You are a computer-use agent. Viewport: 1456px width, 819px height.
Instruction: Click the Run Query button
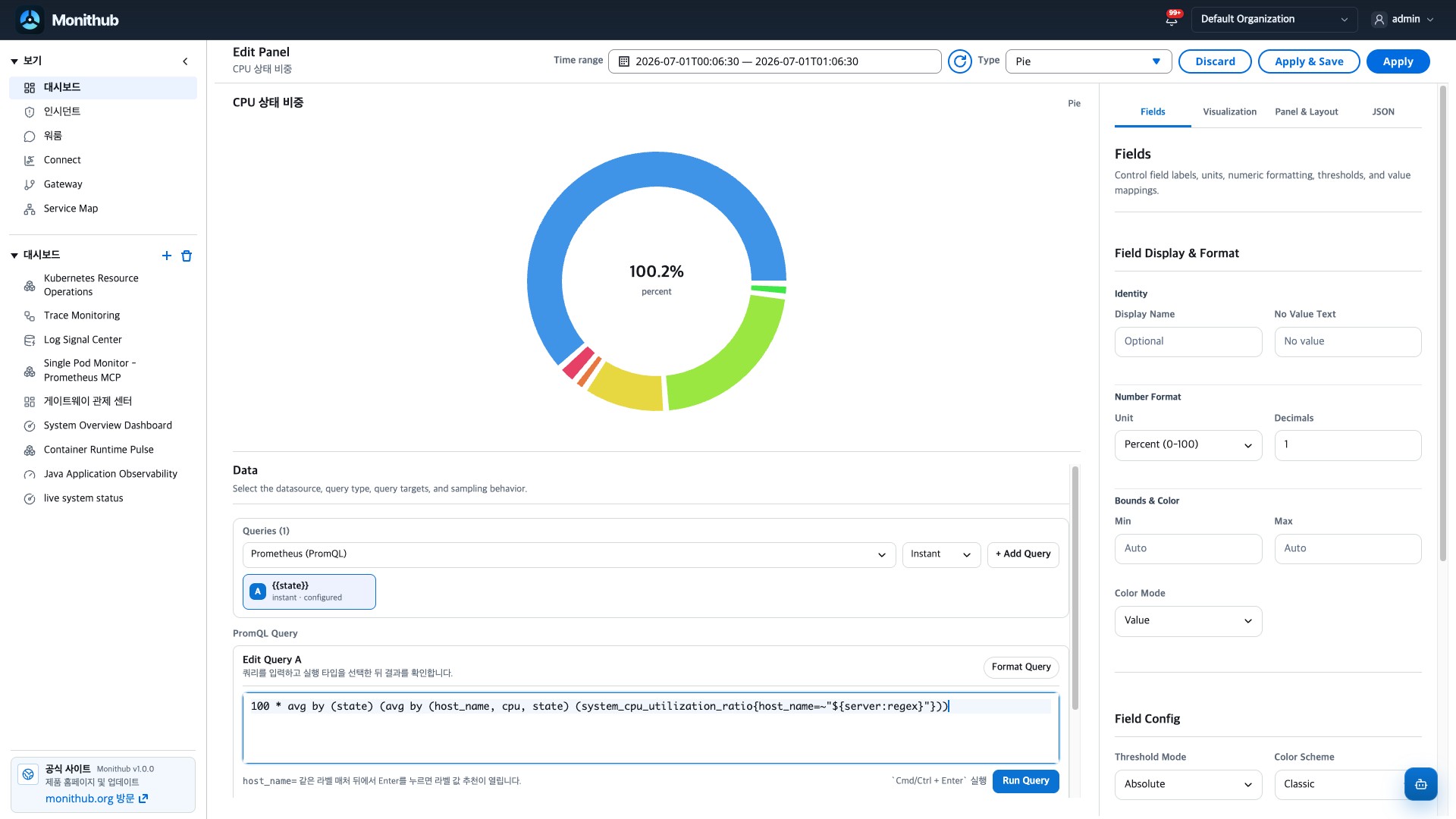(x=1025, y=781)
